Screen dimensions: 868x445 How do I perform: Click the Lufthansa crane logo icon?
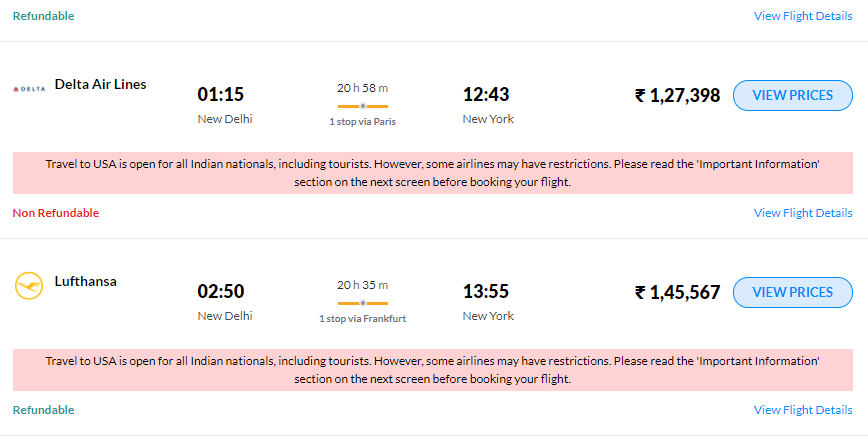tap(29, 286)
